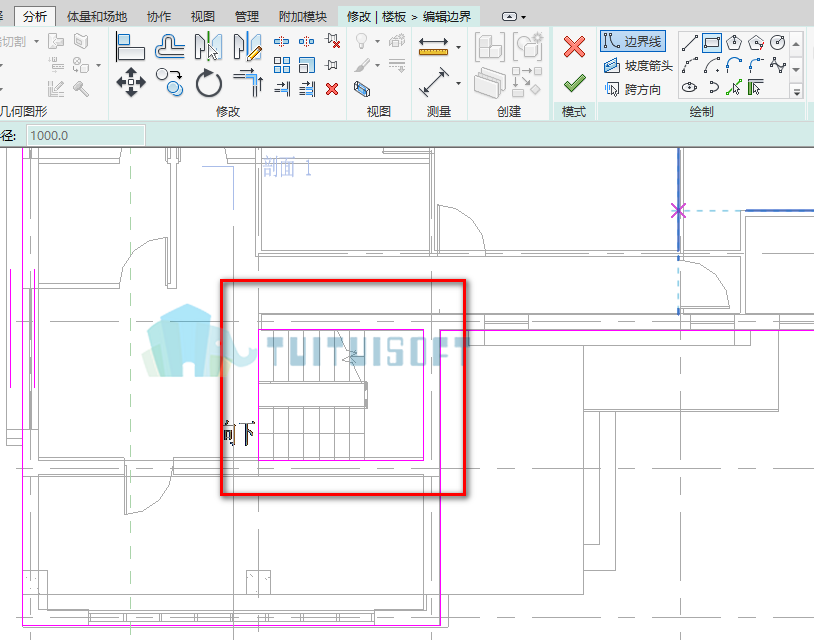The width and height of the screenshot is (814, 640).
Task: Activate the Move tool
Action: coord(130,82)
